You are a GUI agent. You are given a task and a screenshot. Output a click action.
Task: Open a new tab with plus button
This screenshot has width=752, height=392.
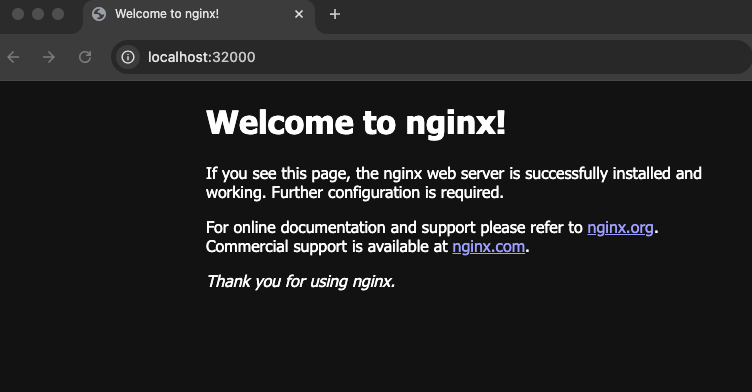click(x=335, y=14)
